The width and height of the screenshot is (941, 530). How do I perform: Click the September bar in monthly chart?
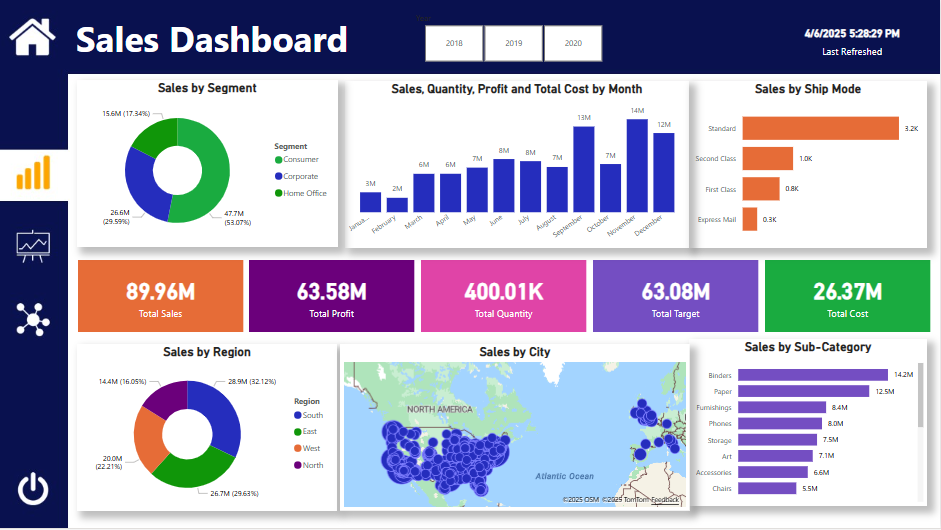(584, 169)
